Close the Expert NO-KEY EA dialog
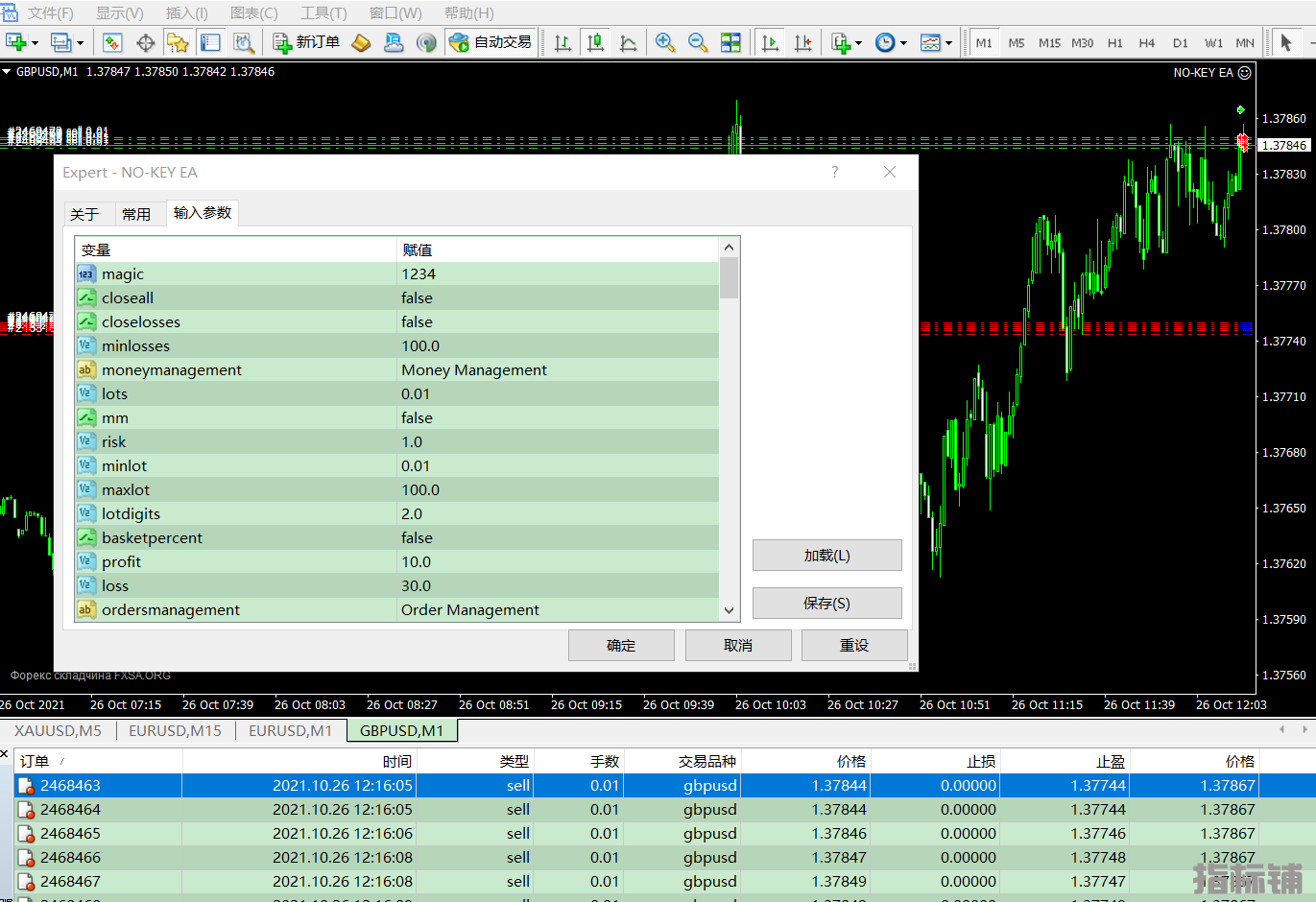This screenshot has height=902, width=1316. point(890,172)
